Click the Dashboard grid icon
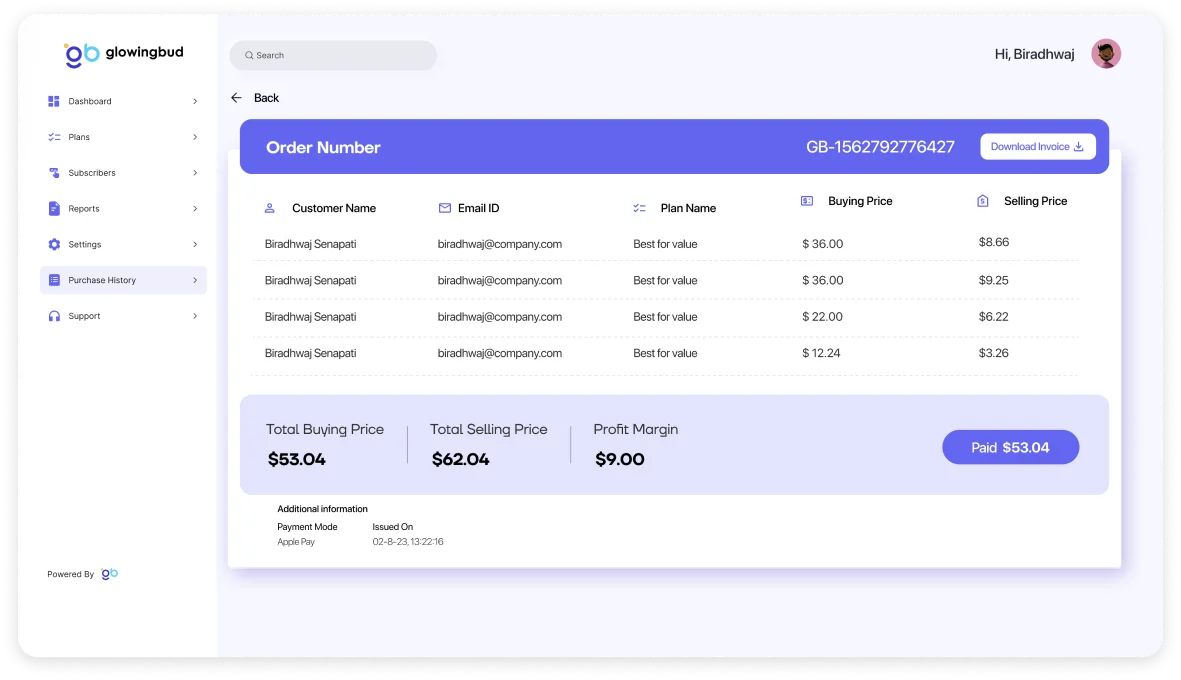This screenshot has width=1181, height=680. pos(54,101)
